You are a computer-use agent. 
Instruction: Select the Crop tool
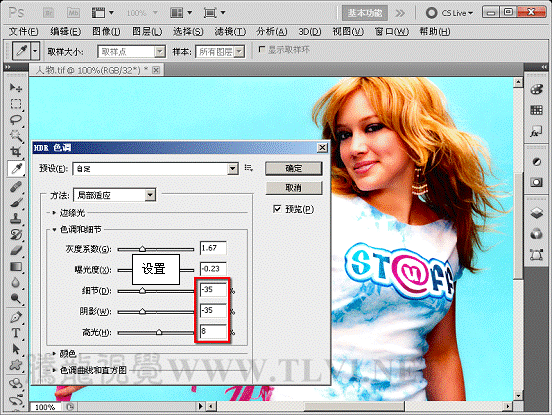tap(15, 152)
